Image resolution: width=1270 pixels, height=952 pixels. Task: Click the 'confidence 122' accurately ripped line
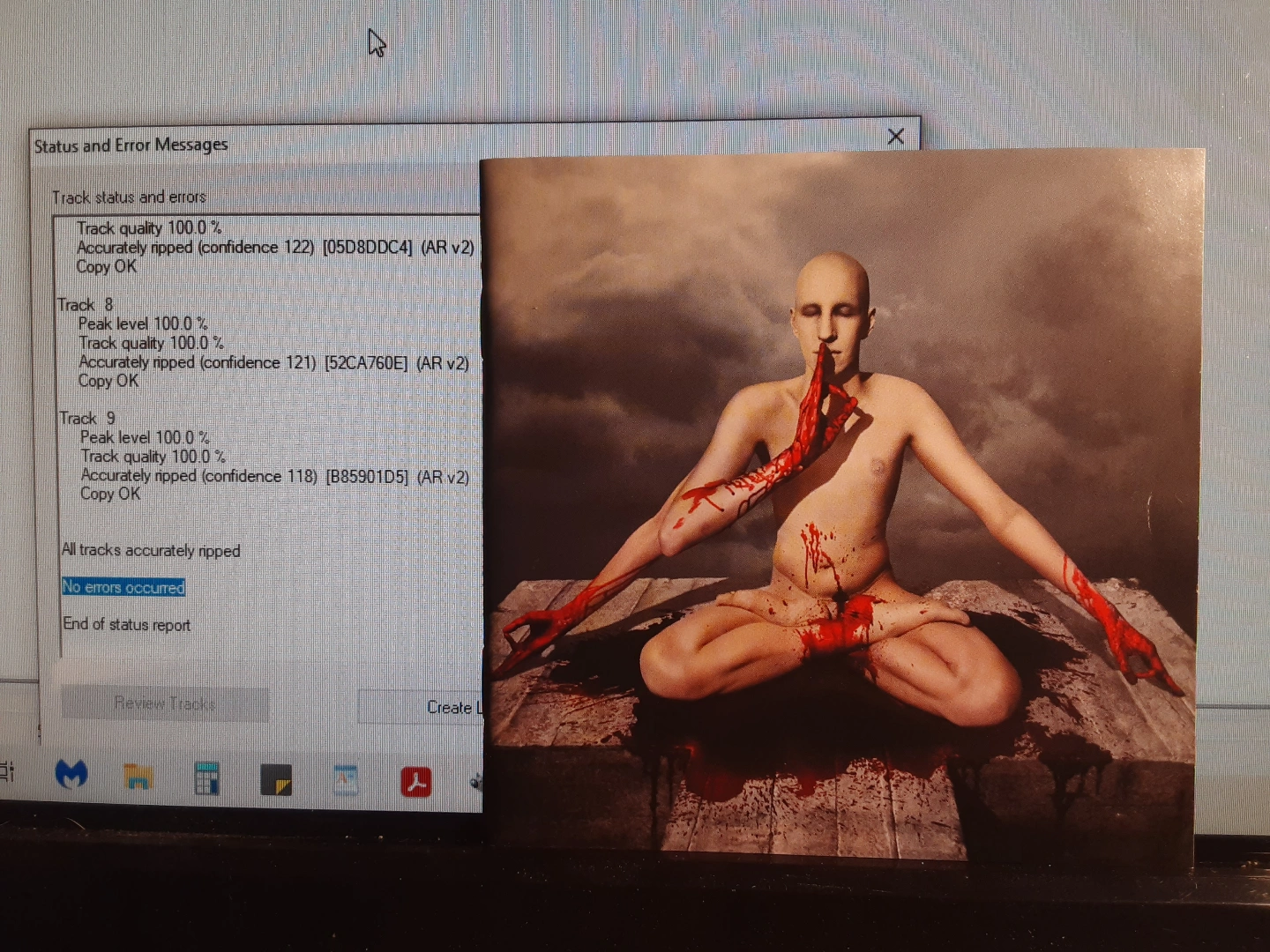(275, 248)
